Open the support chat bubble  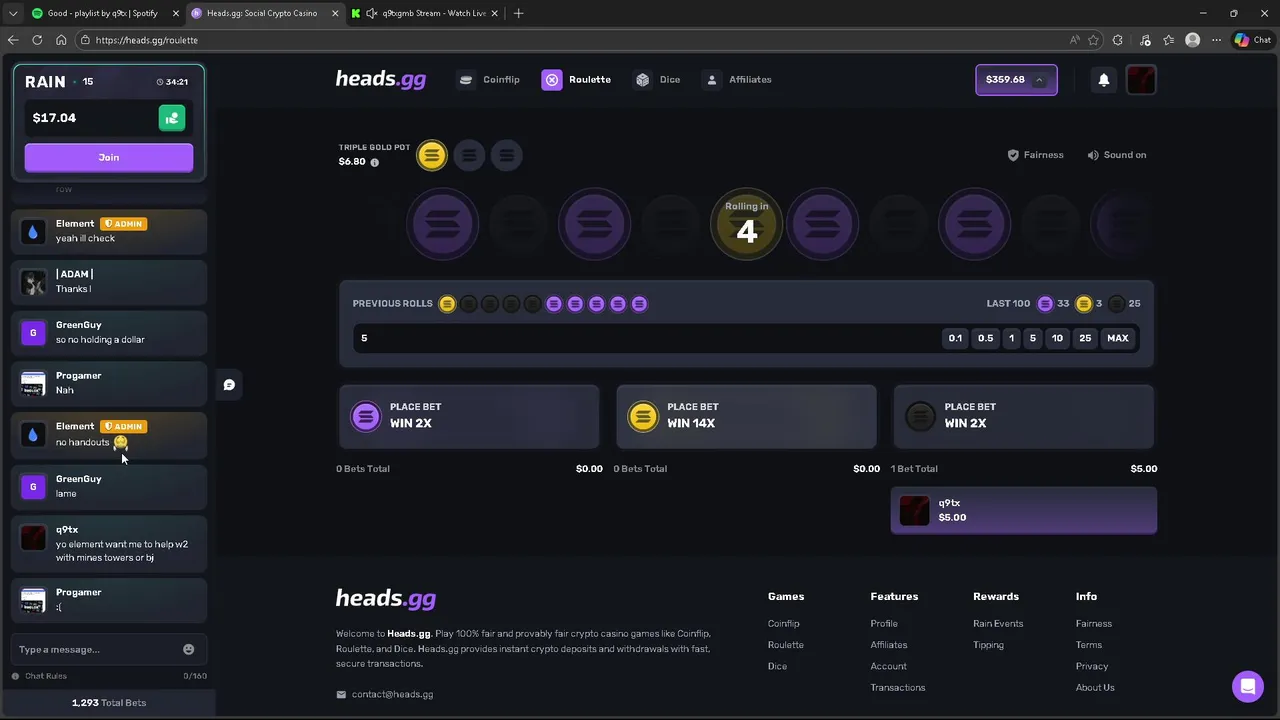[1247, 686]
